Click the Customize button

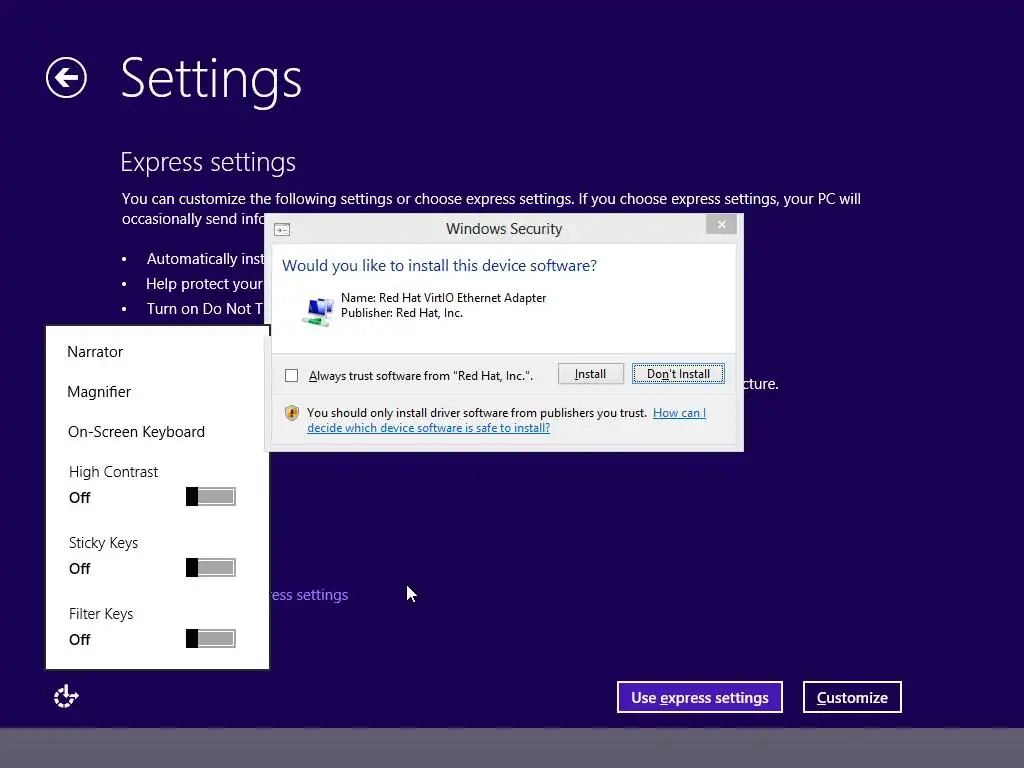852,697
